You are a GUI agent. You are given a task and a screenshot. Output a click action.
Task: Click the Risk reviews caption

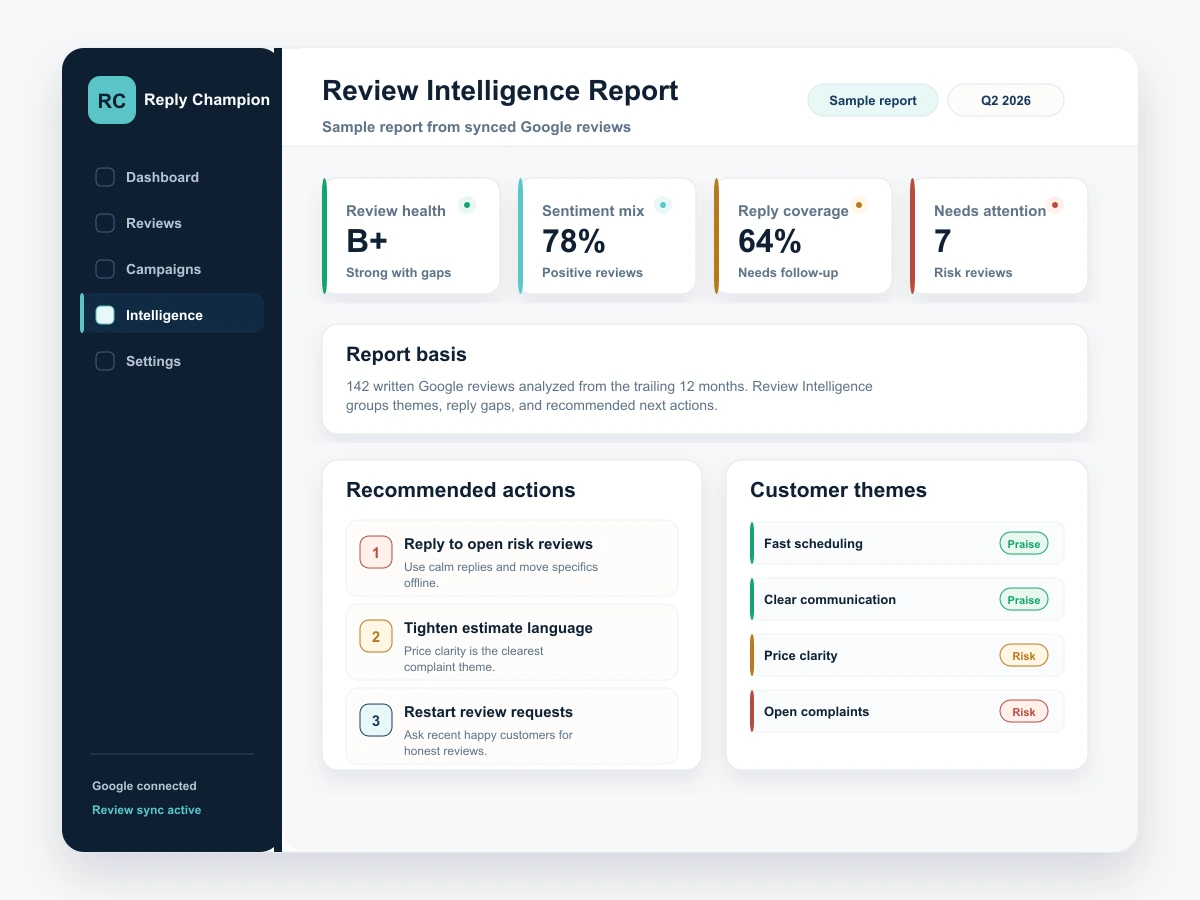[x=973, y=273]
